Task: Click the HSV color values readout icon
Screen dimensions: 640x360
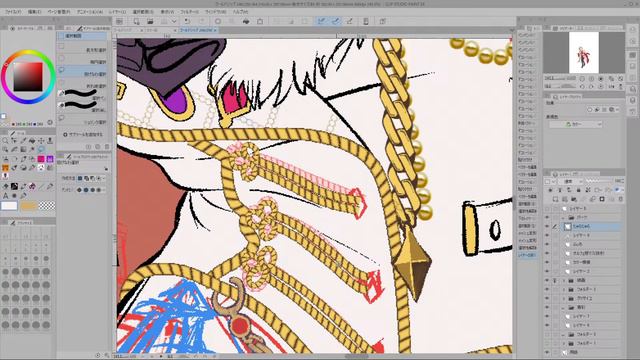Action: [x=50, y=122]
